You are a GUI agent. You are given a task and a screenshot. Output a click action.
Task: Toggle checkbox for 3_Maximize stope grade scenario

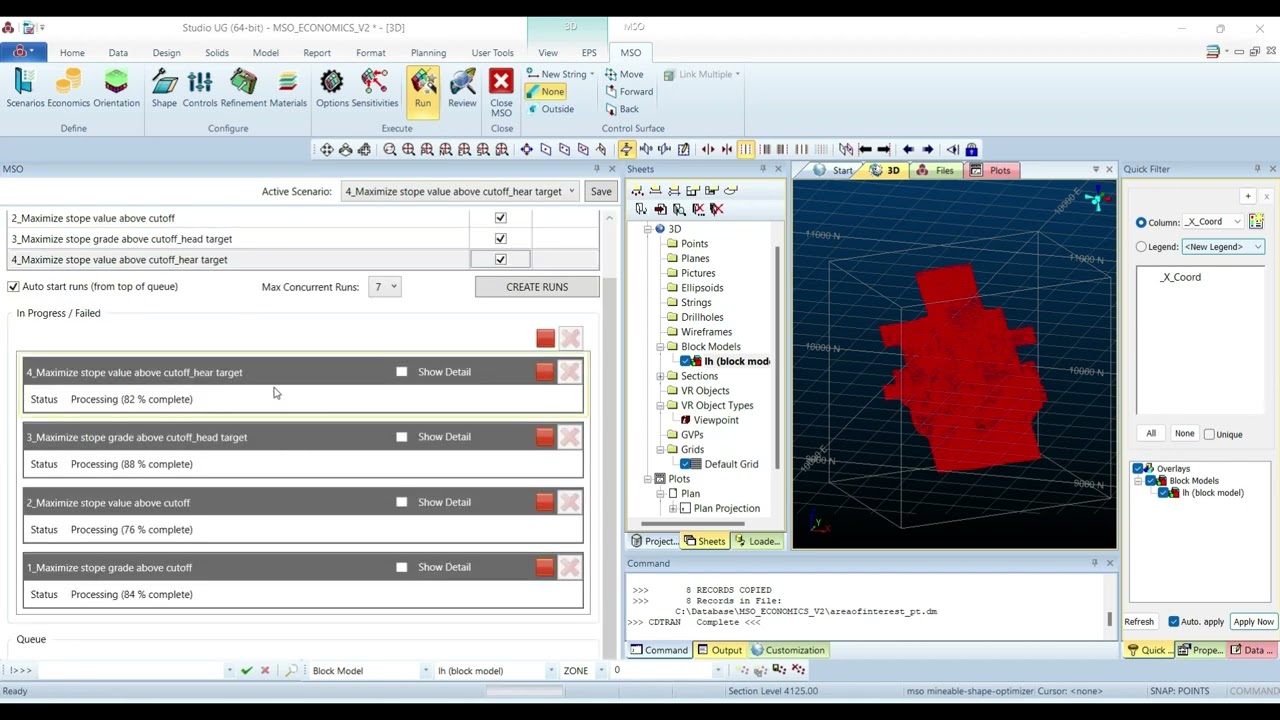[500, 239]
